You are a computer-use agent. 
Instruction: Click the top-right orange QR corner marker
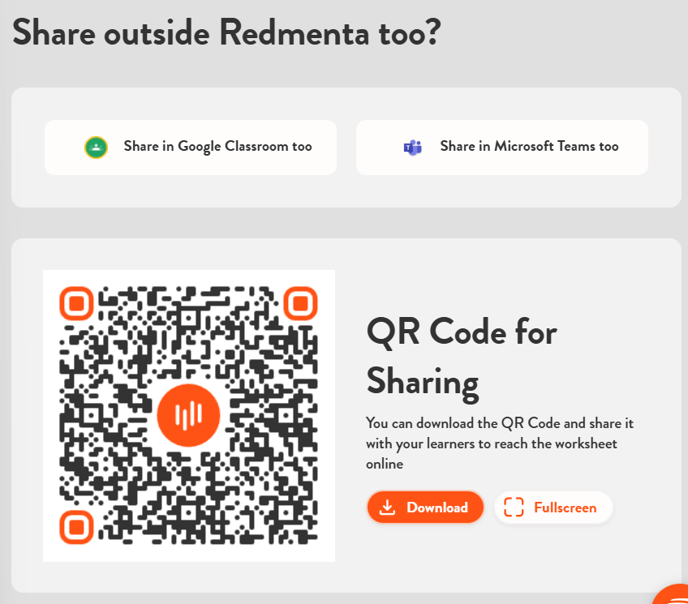(300, 303)
